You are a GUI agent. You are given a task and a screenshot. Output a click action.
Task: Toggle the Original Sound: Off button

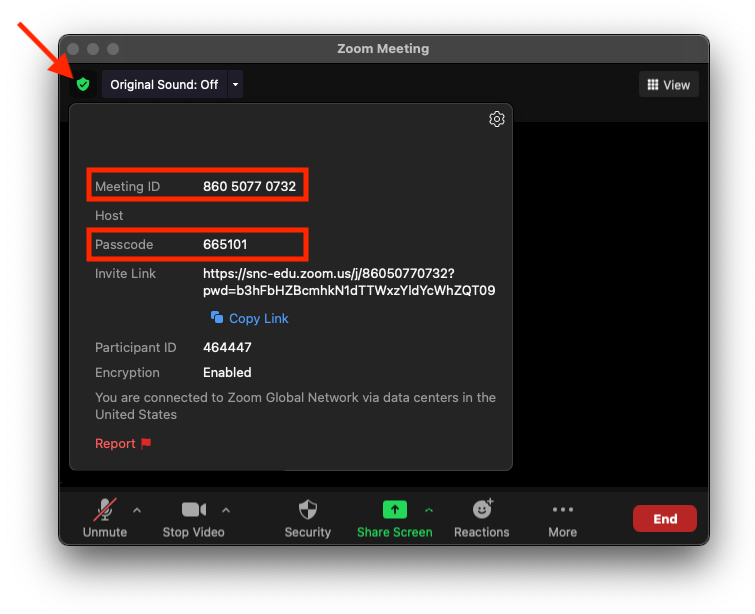click(x=164, y=84)
